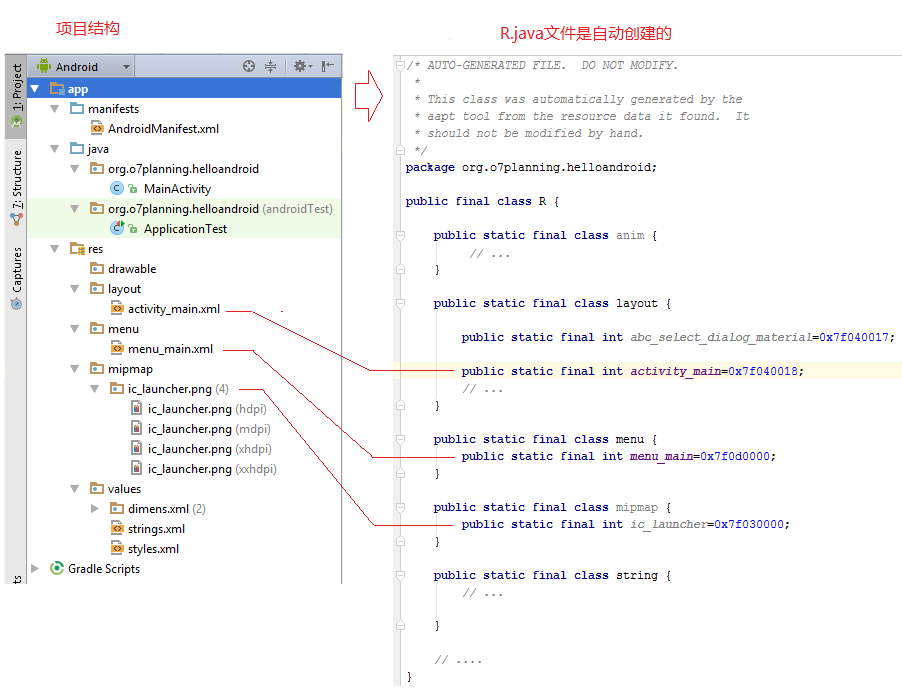Click the collapse all icon in project toolbar
The image size is (902, 691).
tap(270, 67)
